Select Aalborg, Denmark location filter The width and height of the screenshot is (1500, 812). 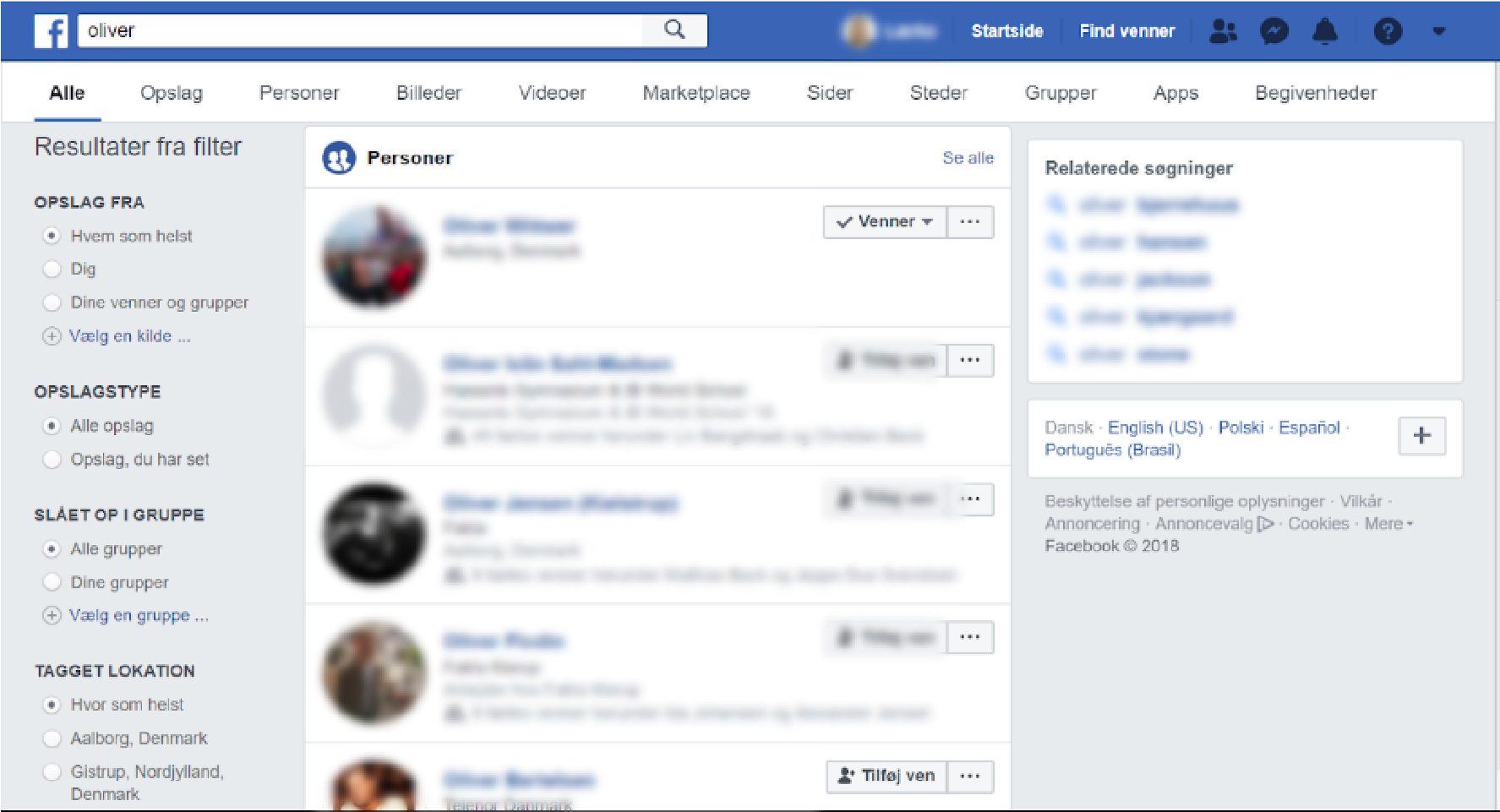pyautogui.click(x=52, y=738)
